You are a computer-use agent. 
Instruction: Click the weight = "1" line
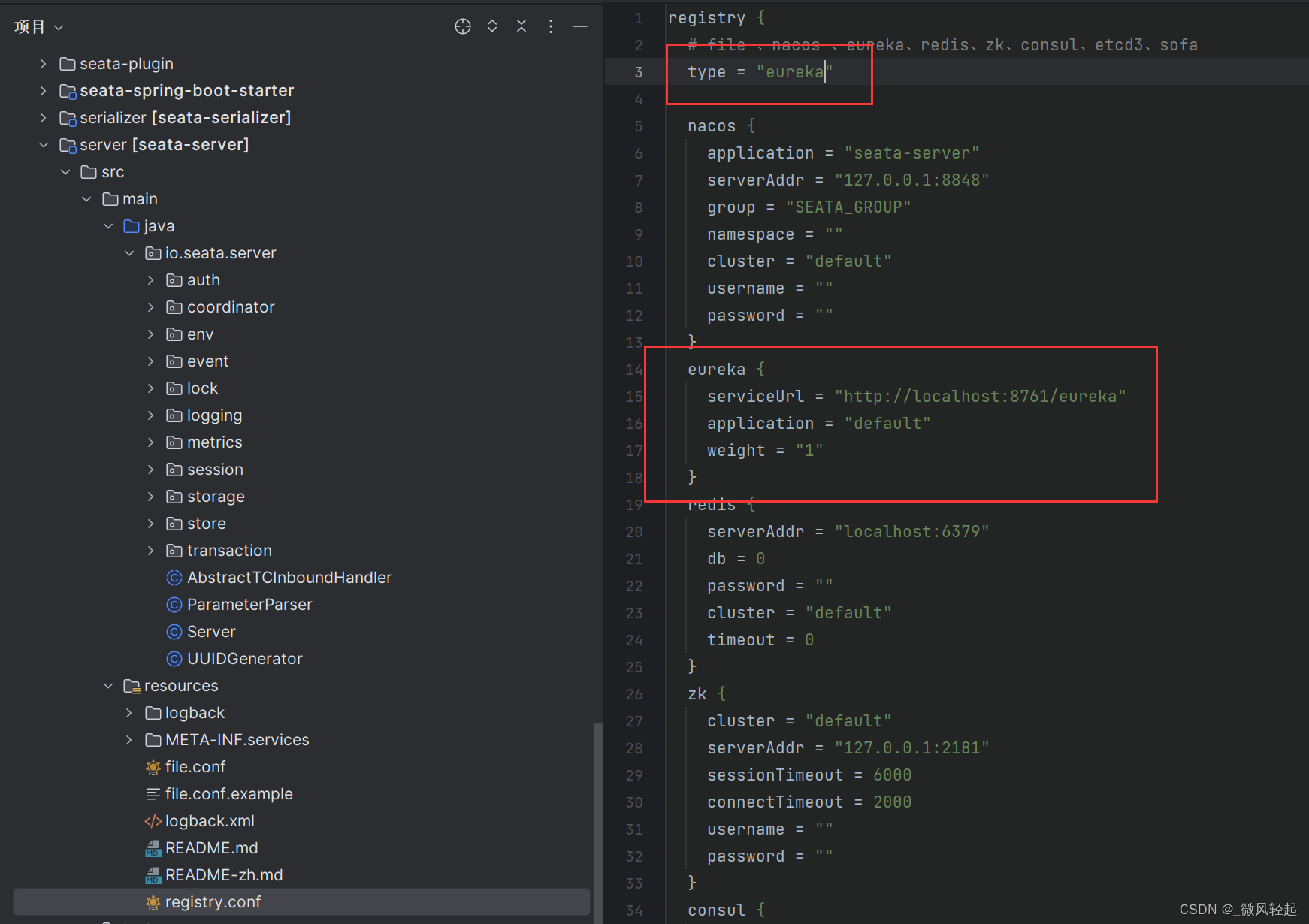765,451
